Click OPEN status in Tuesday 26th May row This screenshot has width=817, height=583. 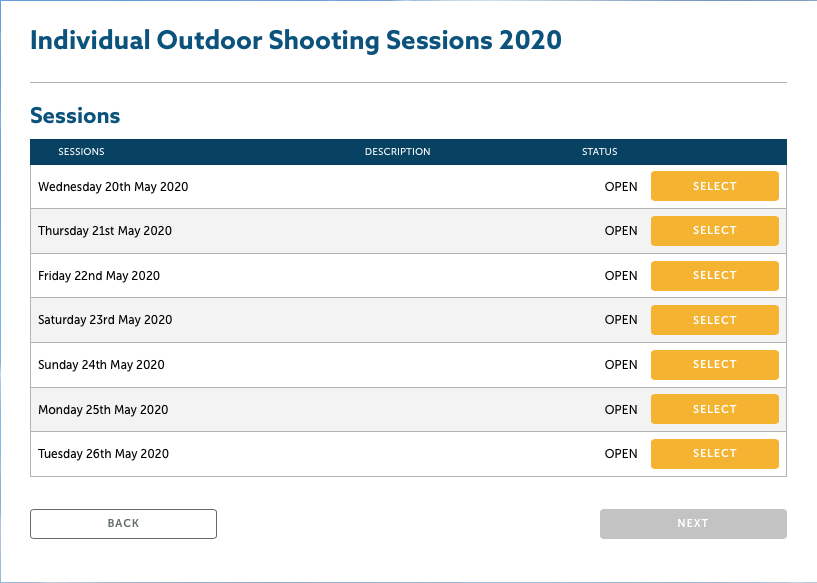point(620,454)
